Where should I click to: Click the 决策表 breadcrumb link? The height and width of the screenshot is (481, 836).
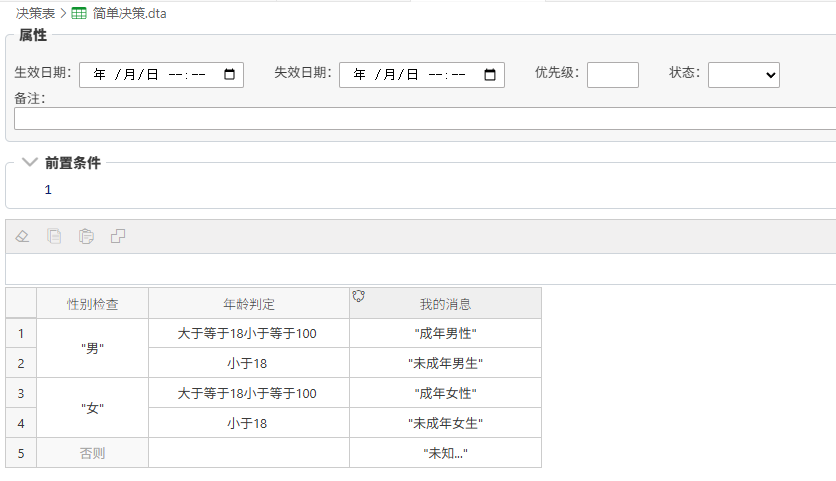pyautogui.click(x=35, y=13)
